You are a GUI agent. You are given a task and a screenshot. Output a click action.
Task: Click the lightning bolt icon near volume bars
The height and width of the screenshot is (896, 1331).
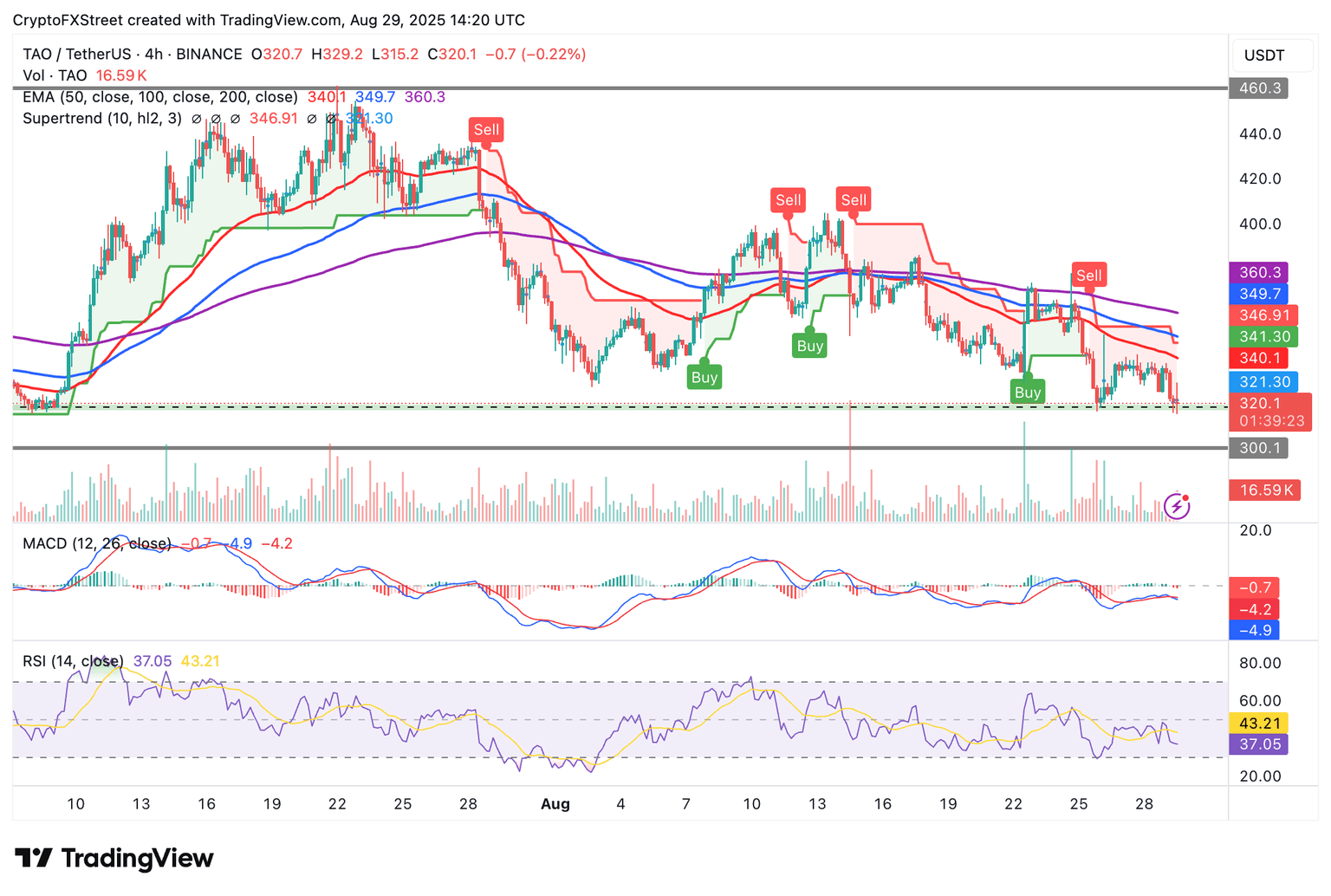(1176, 505)
